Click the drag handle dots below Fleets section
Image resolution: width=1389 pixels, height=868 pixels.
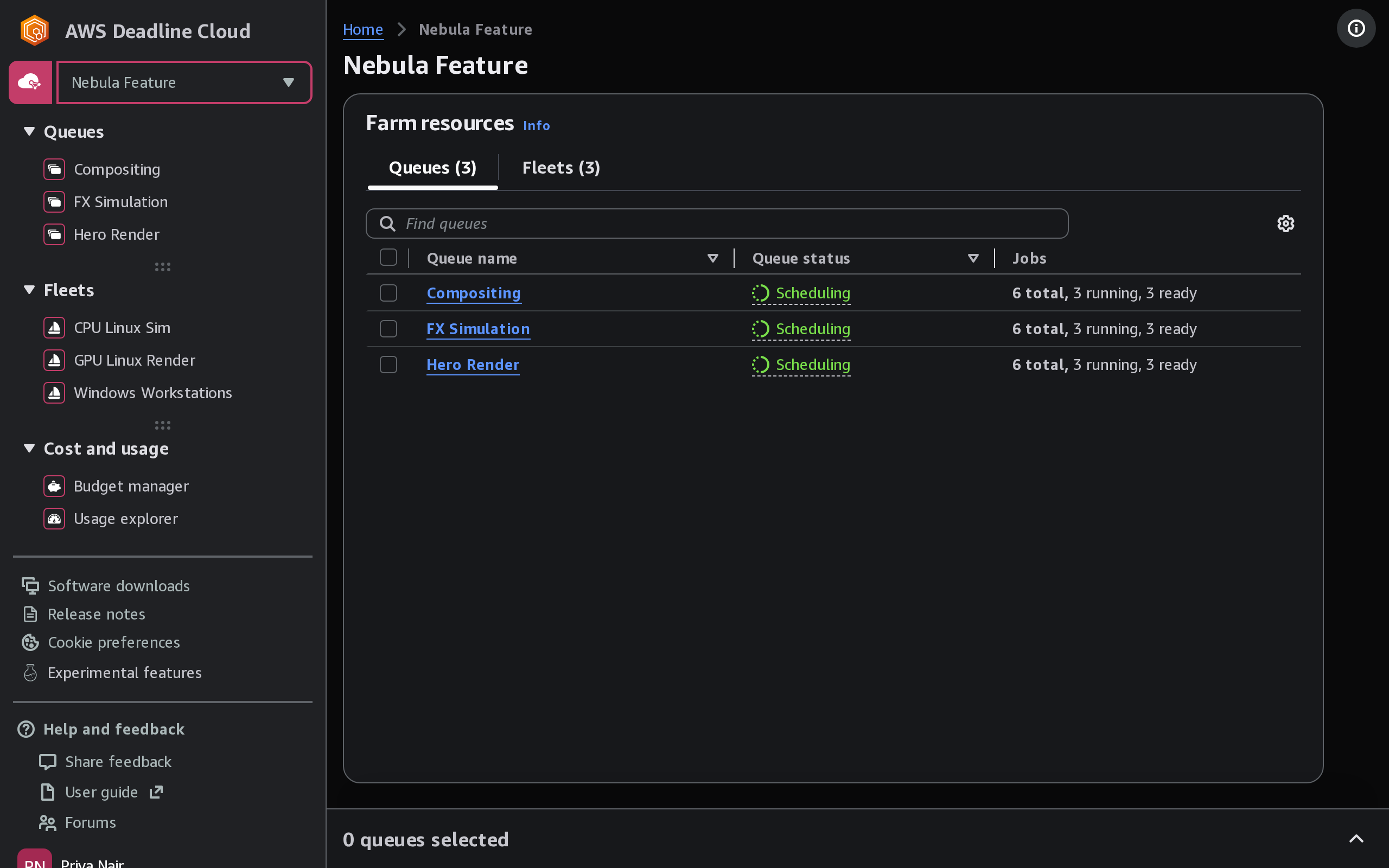pyautogui.click(x=162, y=425)
